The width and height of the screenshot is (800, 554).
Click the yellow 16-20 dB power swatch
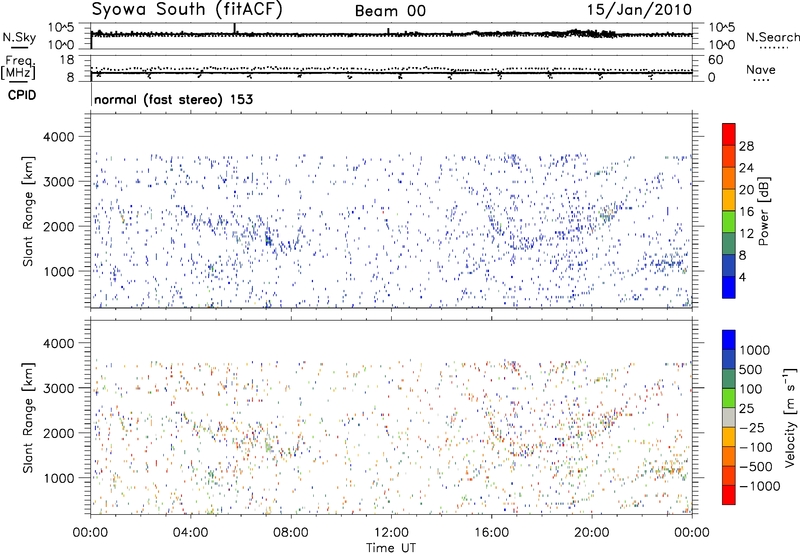pos(729,199)
